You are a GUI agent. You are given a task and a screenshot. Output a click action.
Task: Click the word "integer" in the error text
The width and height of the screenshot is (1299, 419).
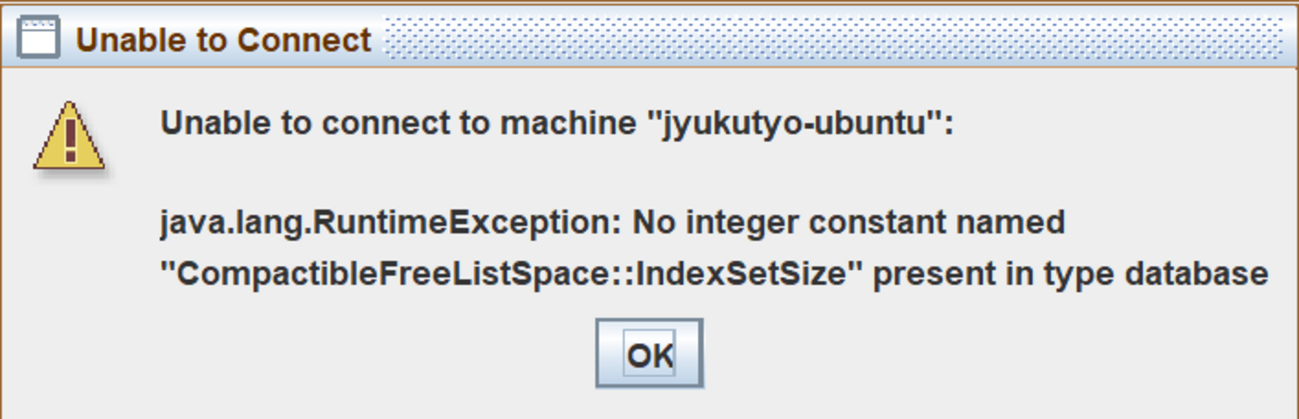point(746,222)
